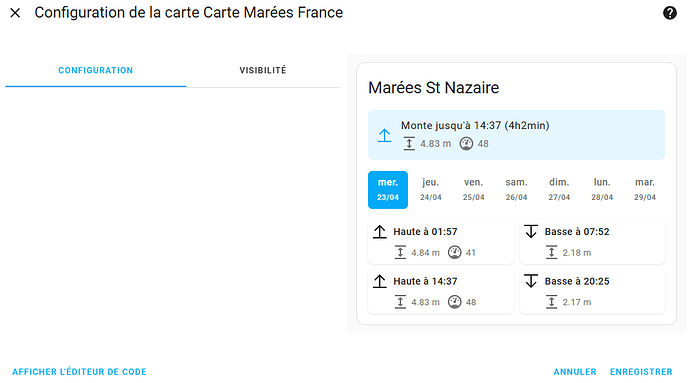This screenshot has height=383, width=690.
Task: Switch to the Visibilité tab
Action: click(263, 70)
